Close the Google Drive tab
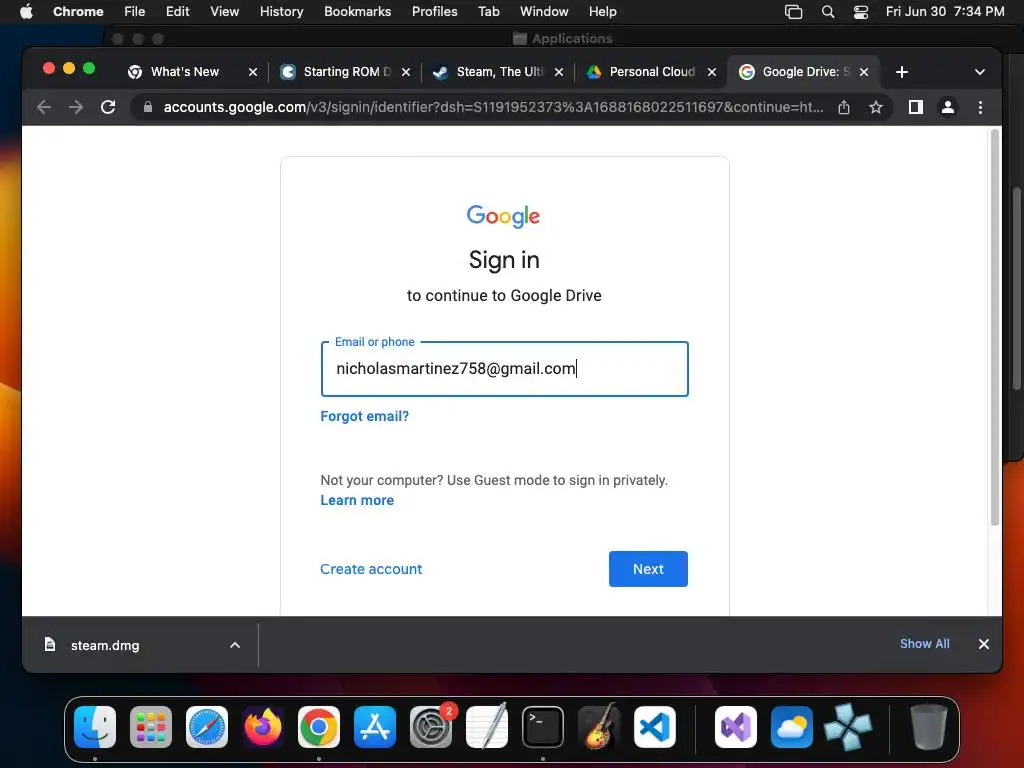Screen dimensions: 1024x768 864,72
